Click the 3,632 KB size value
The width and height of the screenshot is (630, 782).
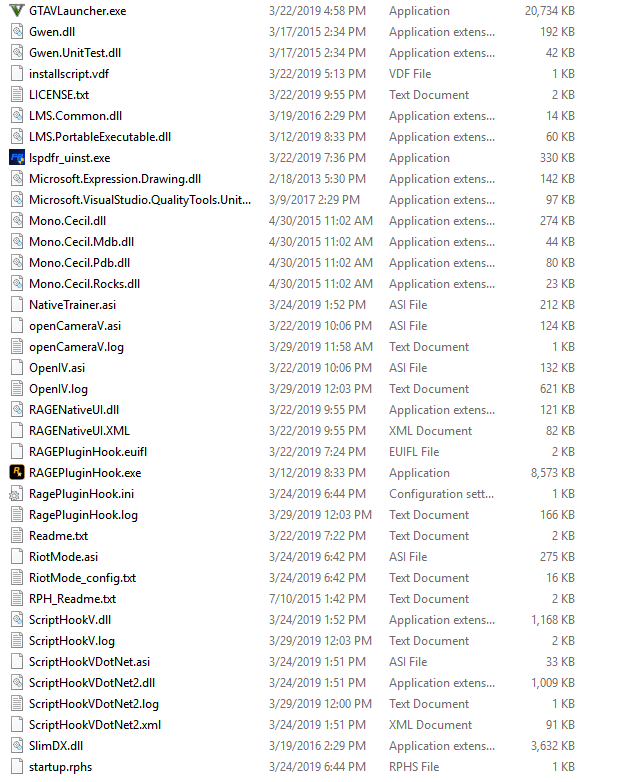click(x=553, y=746)
